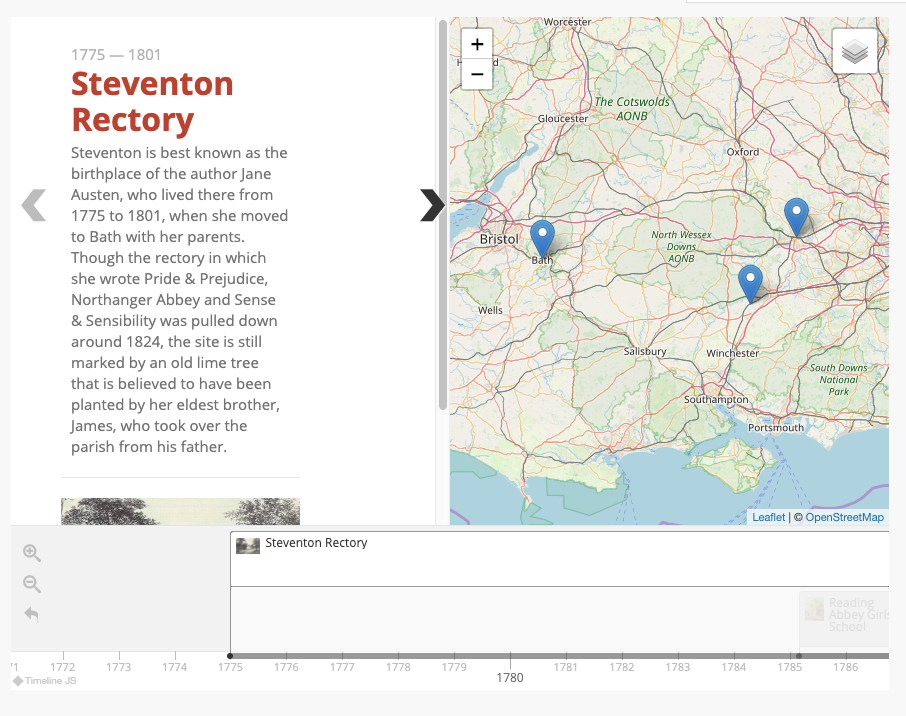The image size is (906, 716).
Task: Click the Worcester label on the map
Action: [567, 22]
